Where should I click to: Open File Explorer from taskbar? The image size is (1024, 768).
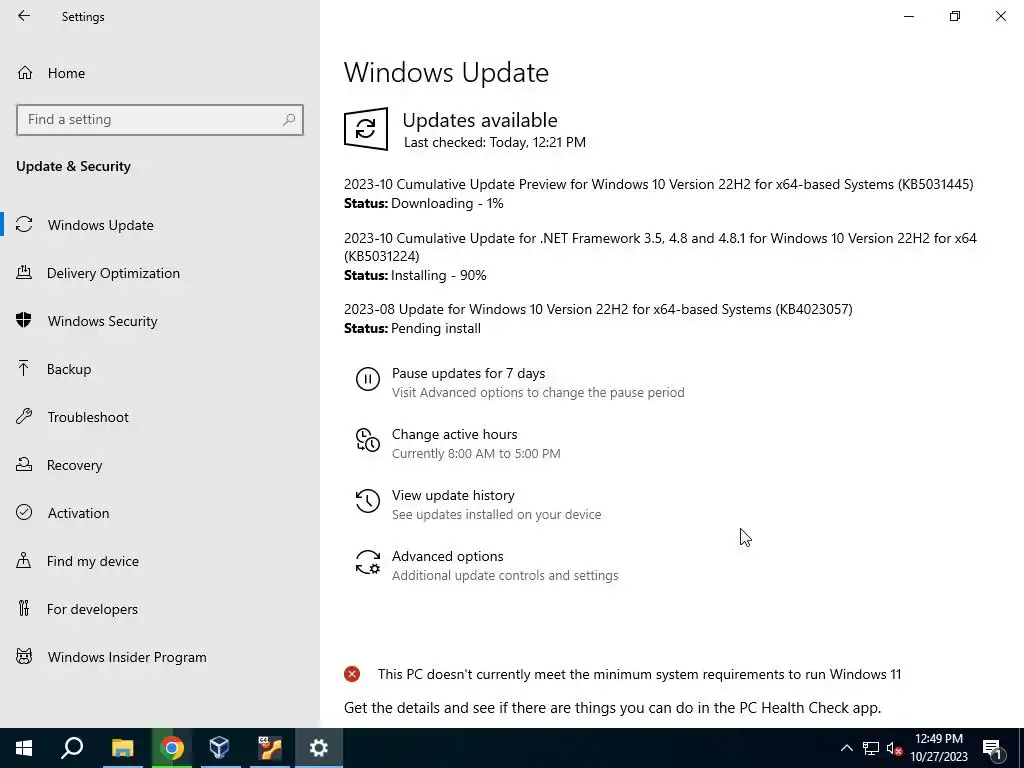click(122, 748)
